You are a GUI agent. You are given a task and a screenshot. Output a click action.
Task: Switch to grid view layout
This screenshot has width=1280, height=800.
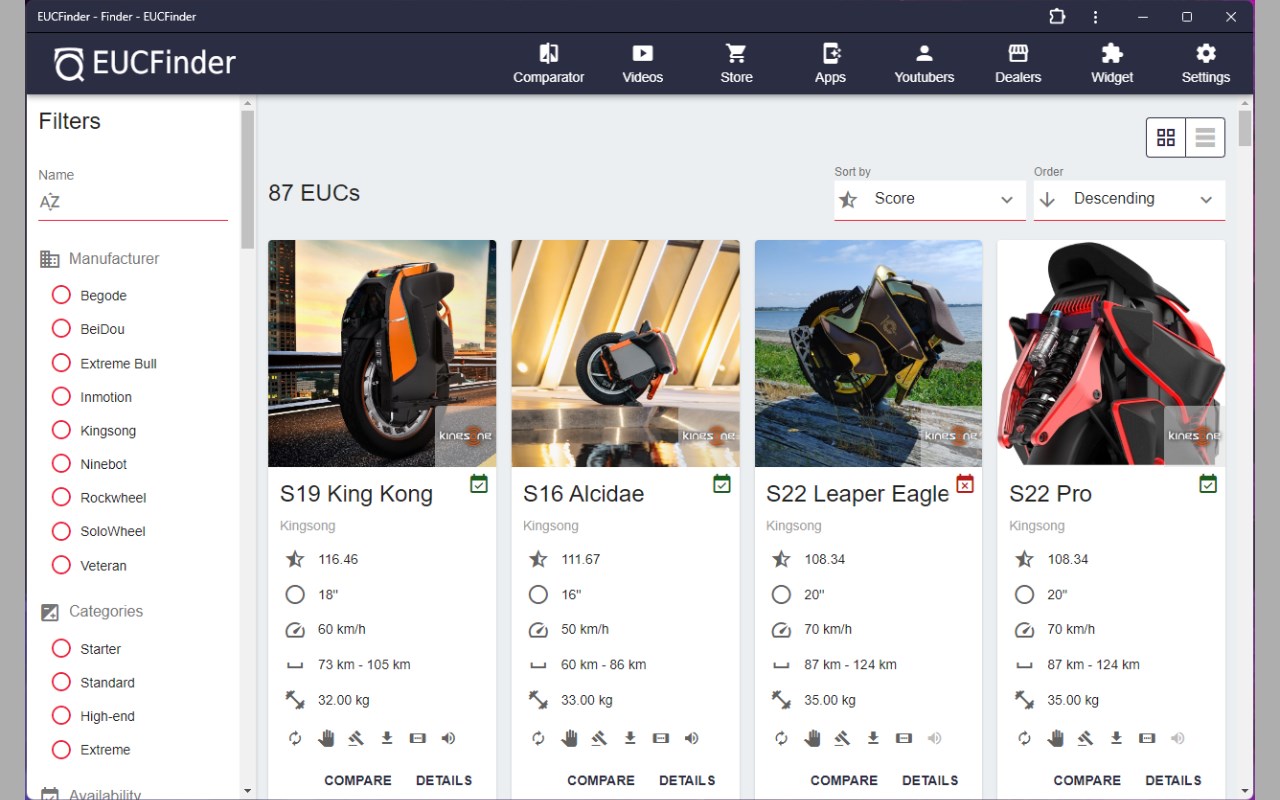pyautogui.click(x=1166, y=138)
